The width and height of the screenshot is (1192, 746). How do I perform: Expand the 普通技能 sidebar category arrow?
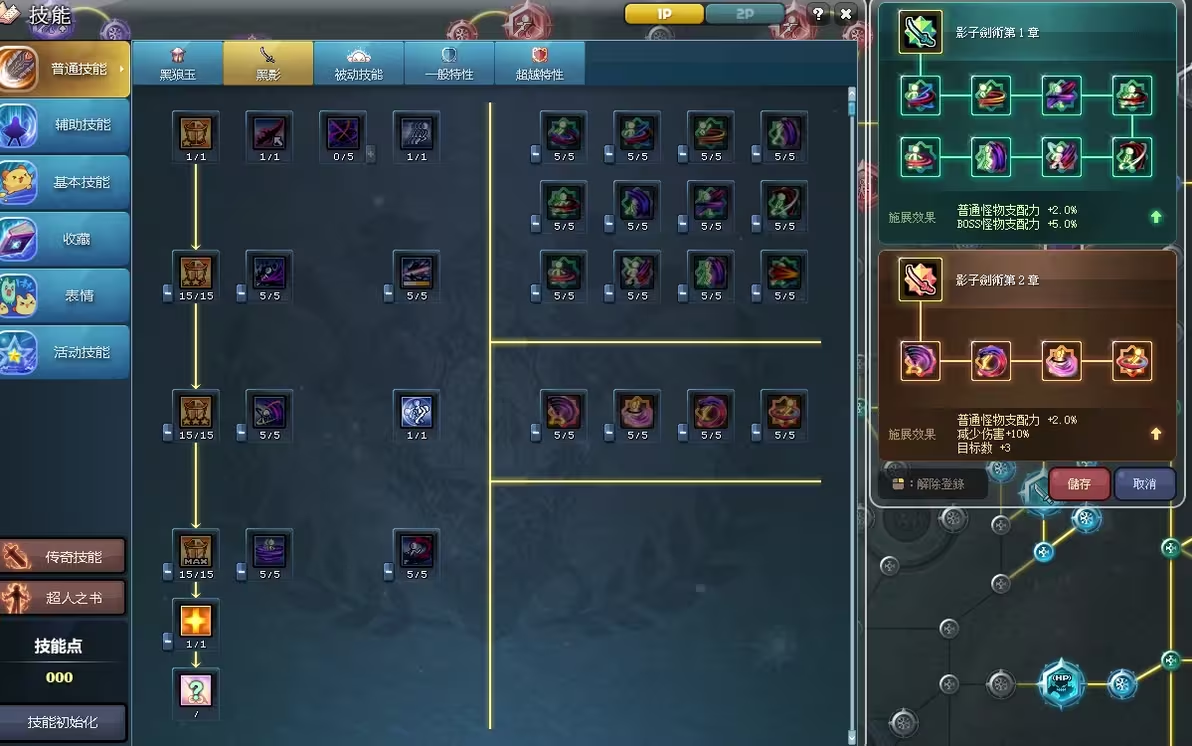tap(122, 69)
